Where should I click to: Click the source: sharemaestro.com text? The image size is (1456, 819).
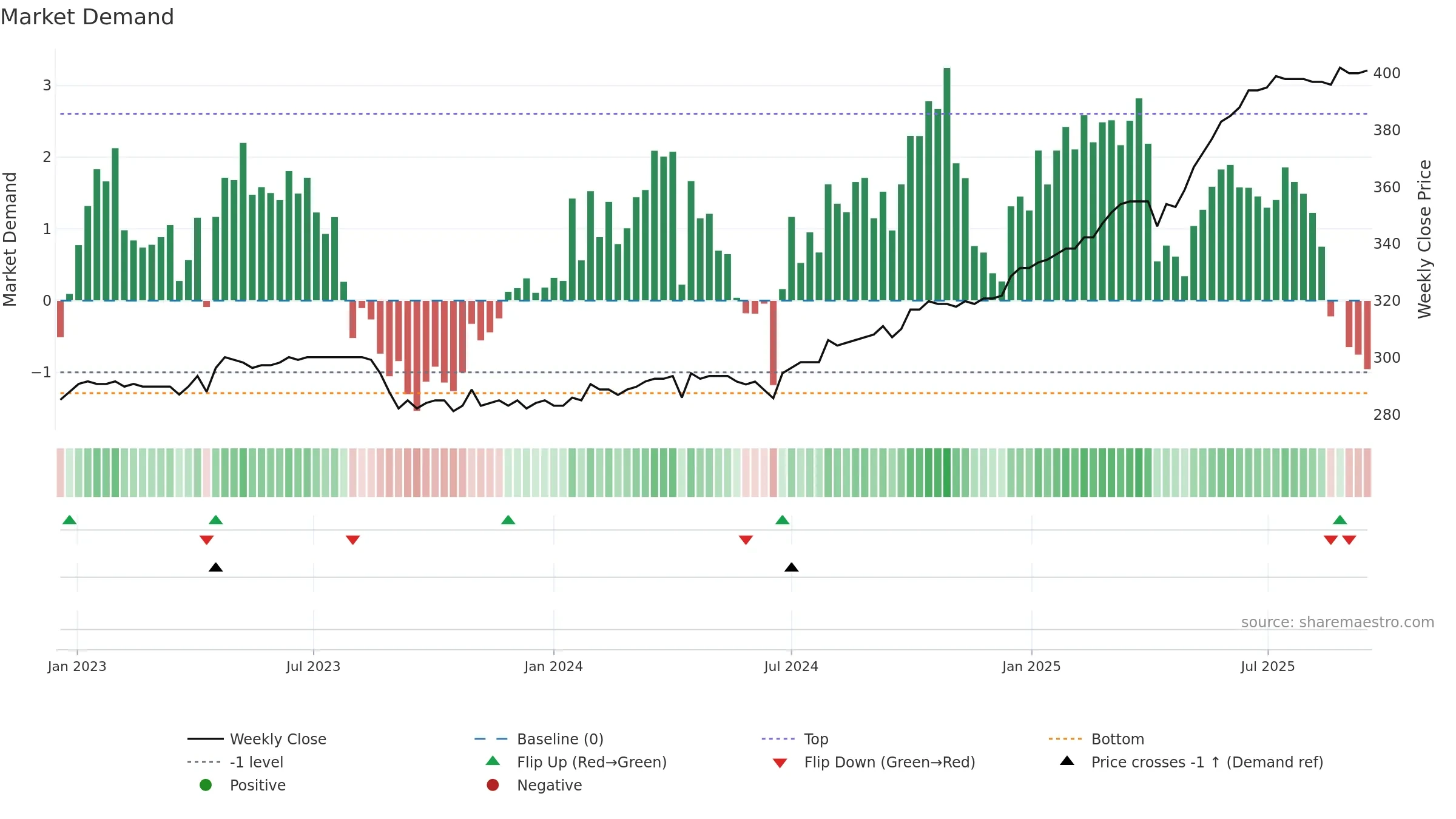tap(1338, 622)
